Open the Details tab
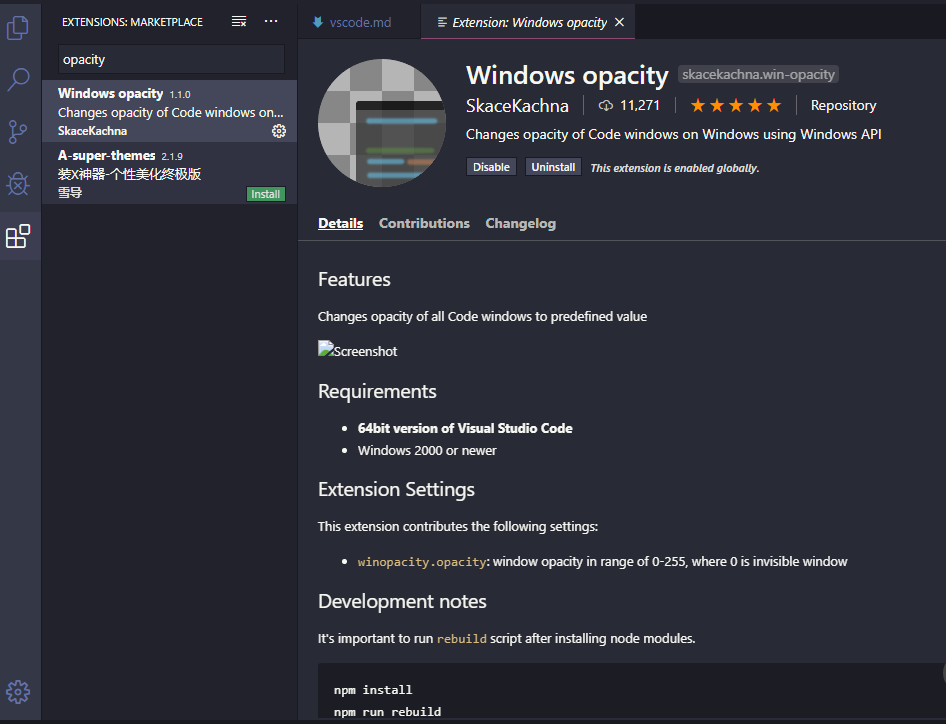The width and height of the screenshot is (946, 724). tap(340, 223)
